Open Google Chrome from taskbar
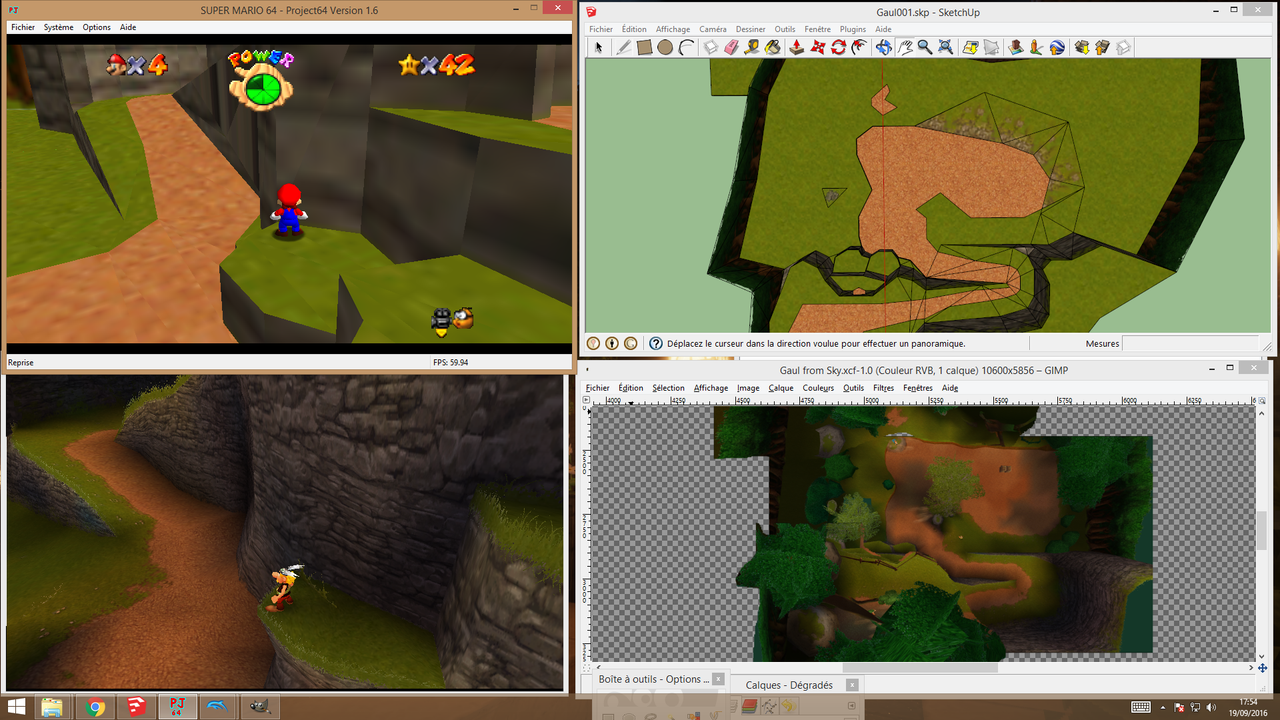 click(95, 707)
